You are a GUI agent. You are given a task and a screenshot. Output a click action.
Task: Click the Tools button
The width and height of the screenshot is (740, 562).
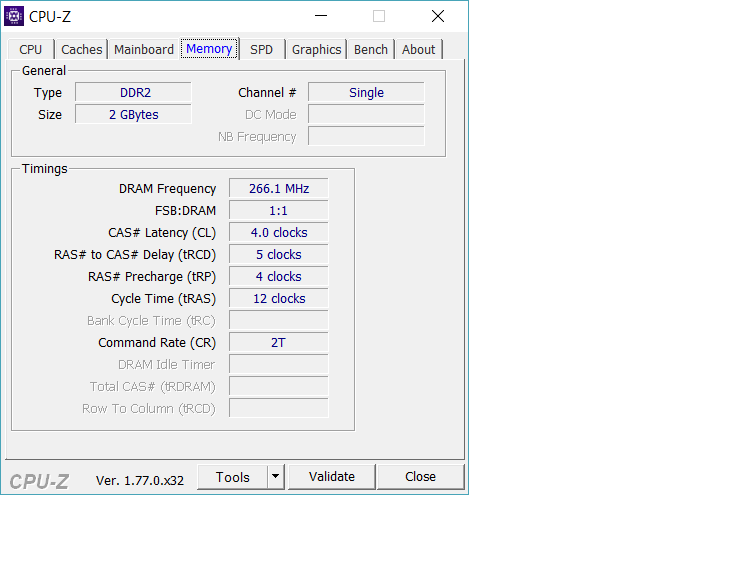pos(233,477)
